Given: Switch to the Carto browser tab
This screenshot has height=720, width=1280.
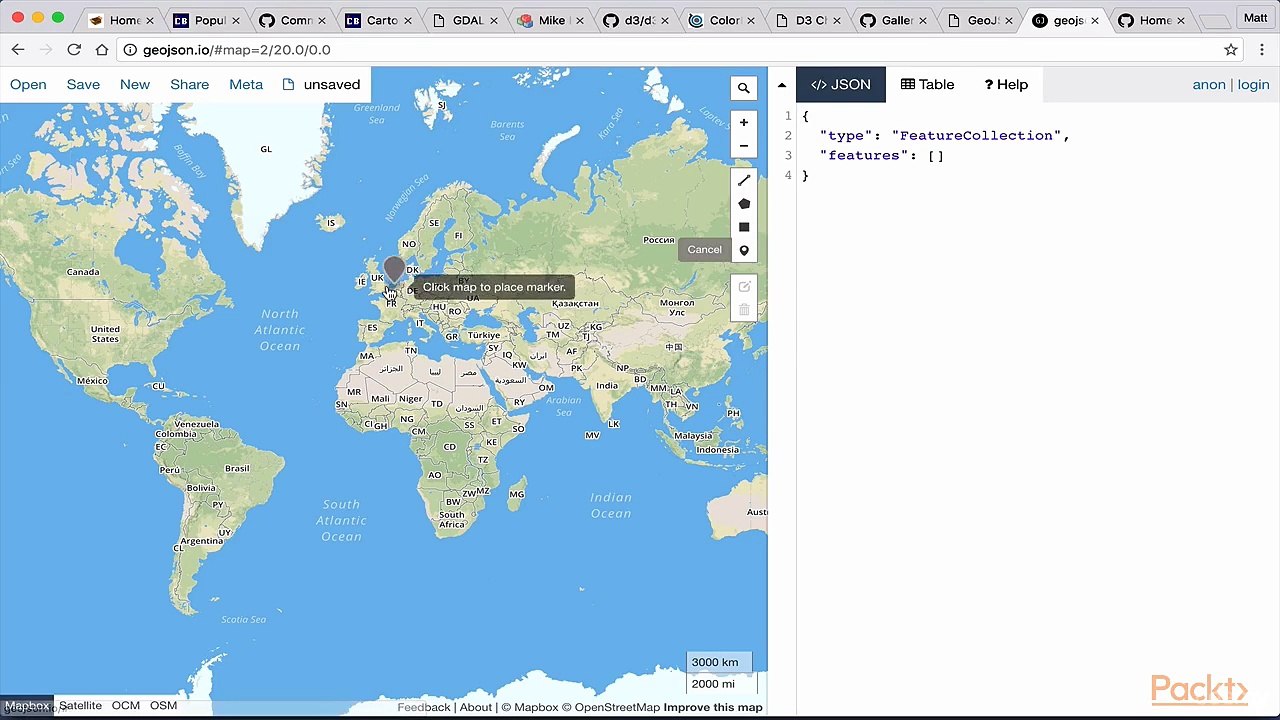Looking at the screenshot, I should tap(381, 20).
